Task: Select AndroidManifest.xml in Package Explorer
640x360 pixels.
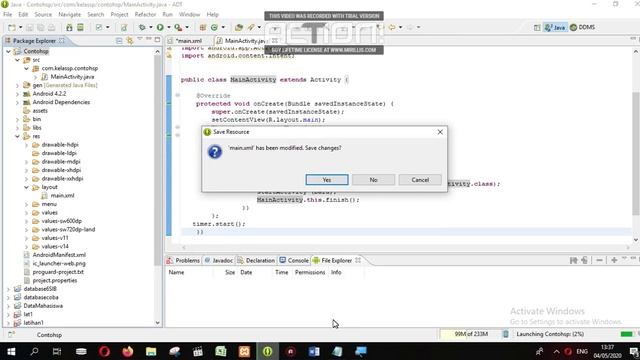Action: tap(59, 255)
